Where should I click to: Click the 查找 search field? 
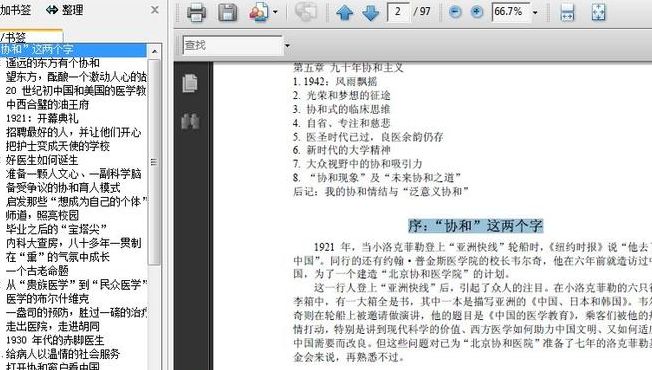click(233, 45)
